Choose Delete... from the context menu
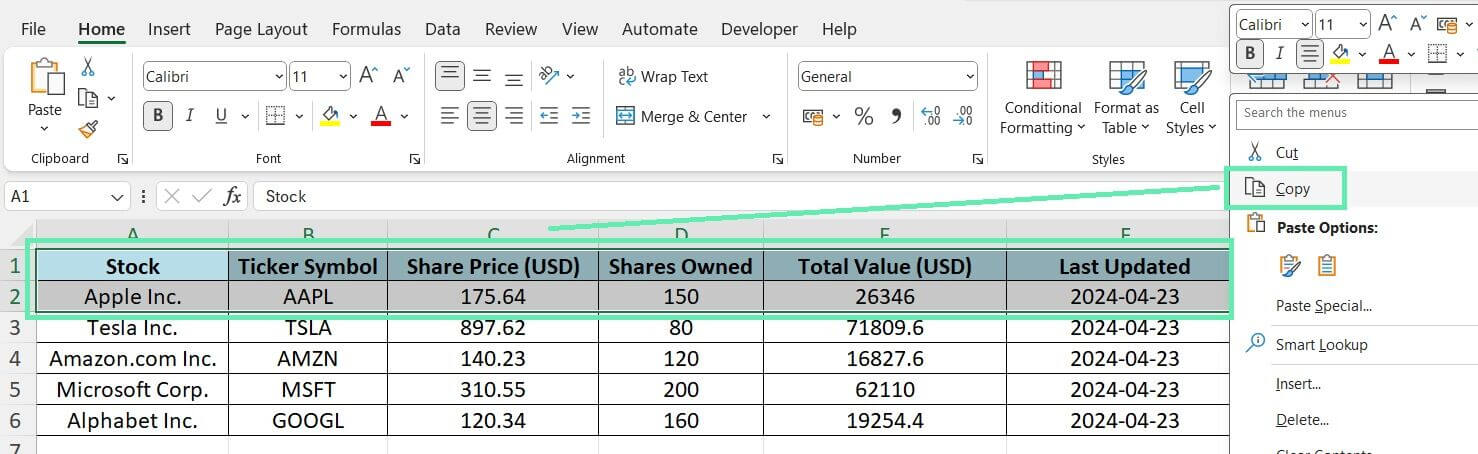The height and width of the screenshot is (454, 1478). click(x=1302, y=420)
